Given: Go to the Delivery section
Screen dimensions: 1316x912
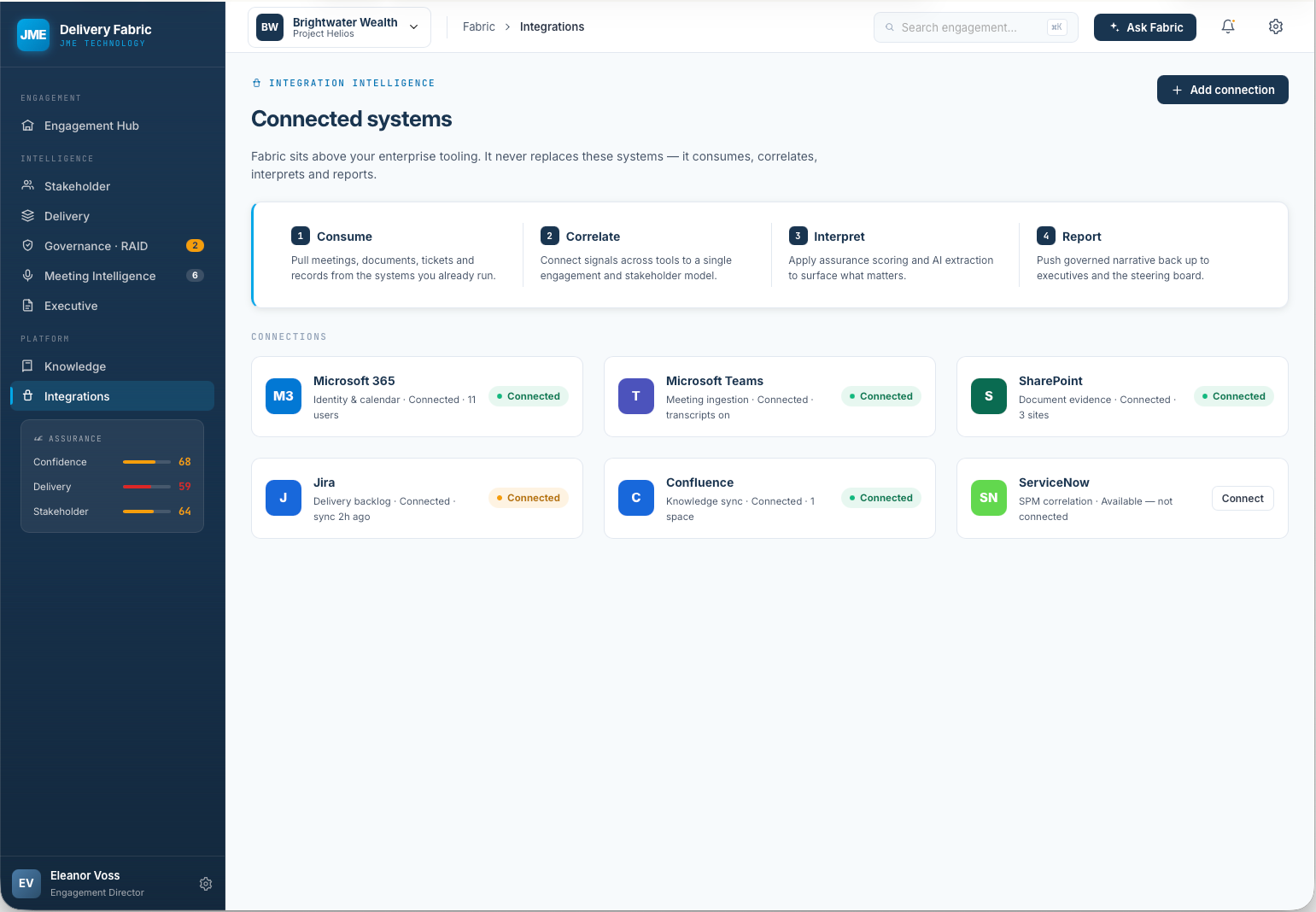Looking at the screenshot, I should coord(113,216).
